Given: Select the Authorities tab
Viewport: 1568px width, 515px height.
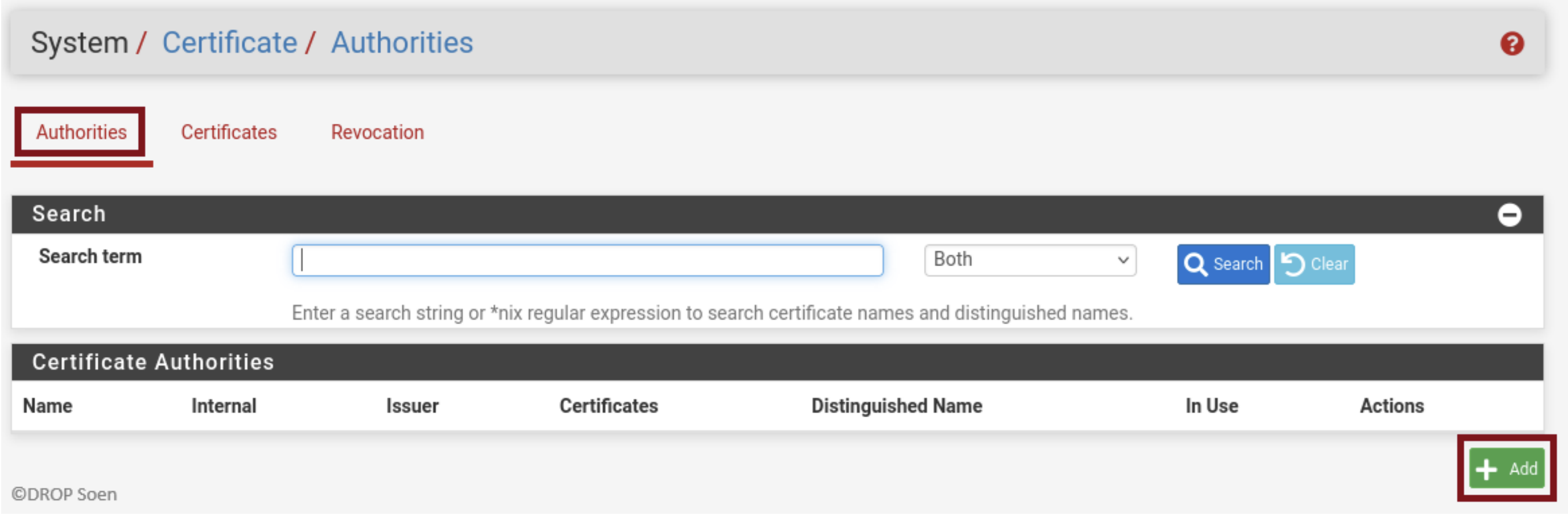Looking at the screenshot, I should (81, 133).
